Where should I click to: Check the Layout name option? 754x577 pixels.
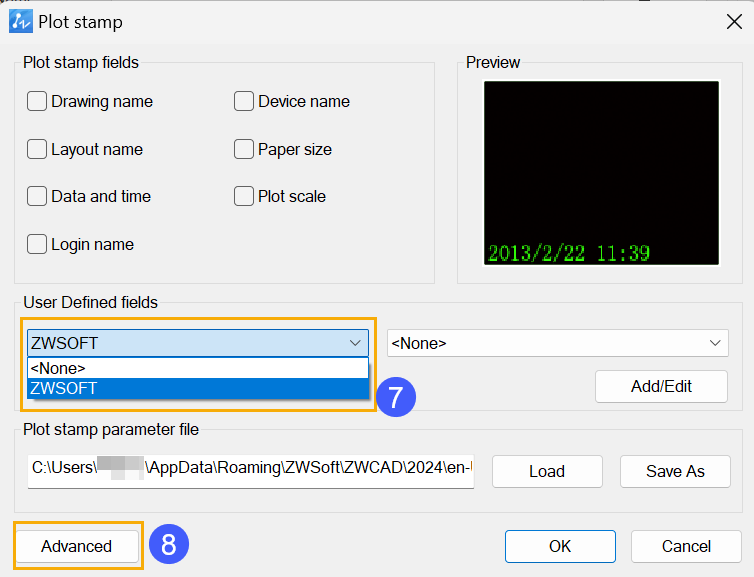pos(37,149)
